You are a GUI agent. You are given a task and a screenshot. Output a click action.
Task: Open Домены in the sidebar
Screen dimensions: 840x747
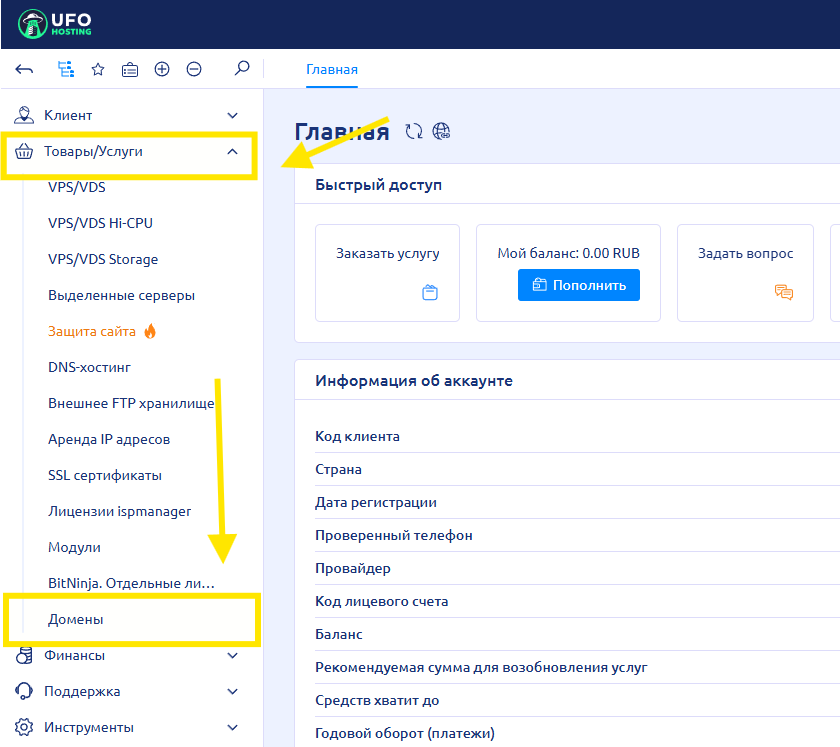76,620
